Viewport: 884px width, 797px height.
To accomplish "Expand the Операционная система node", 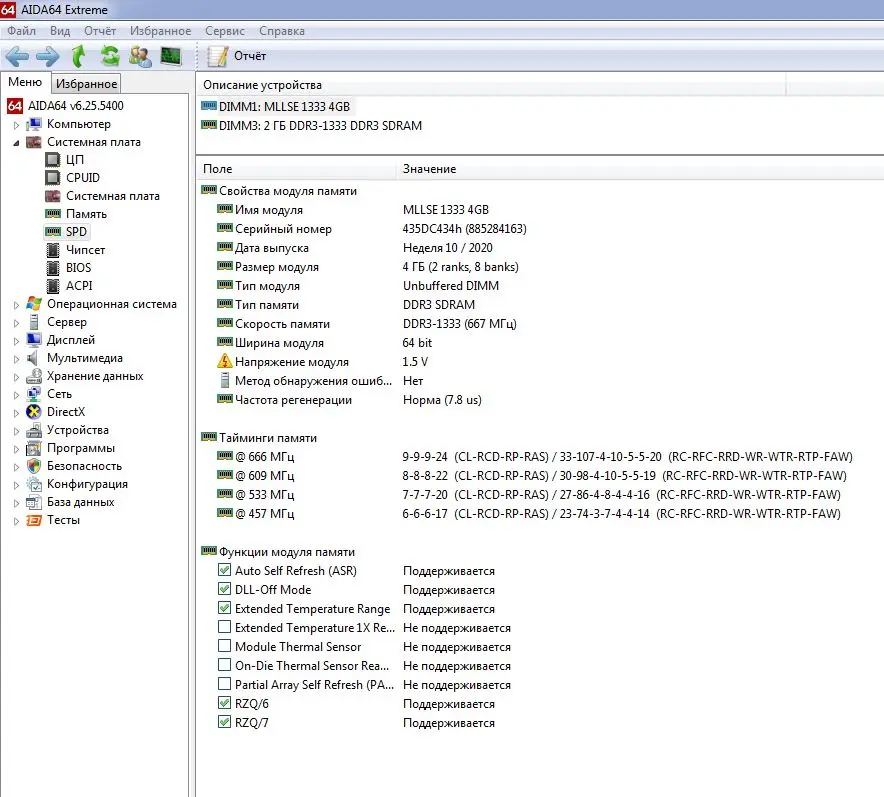I will click(16, 305).
